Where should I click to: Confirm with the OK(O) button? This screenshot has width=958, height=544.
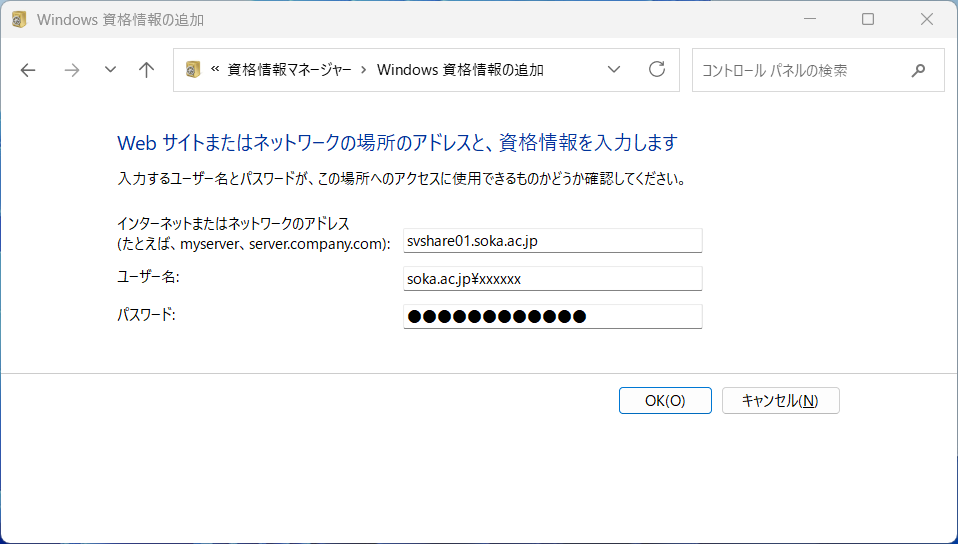click(665, 400)
